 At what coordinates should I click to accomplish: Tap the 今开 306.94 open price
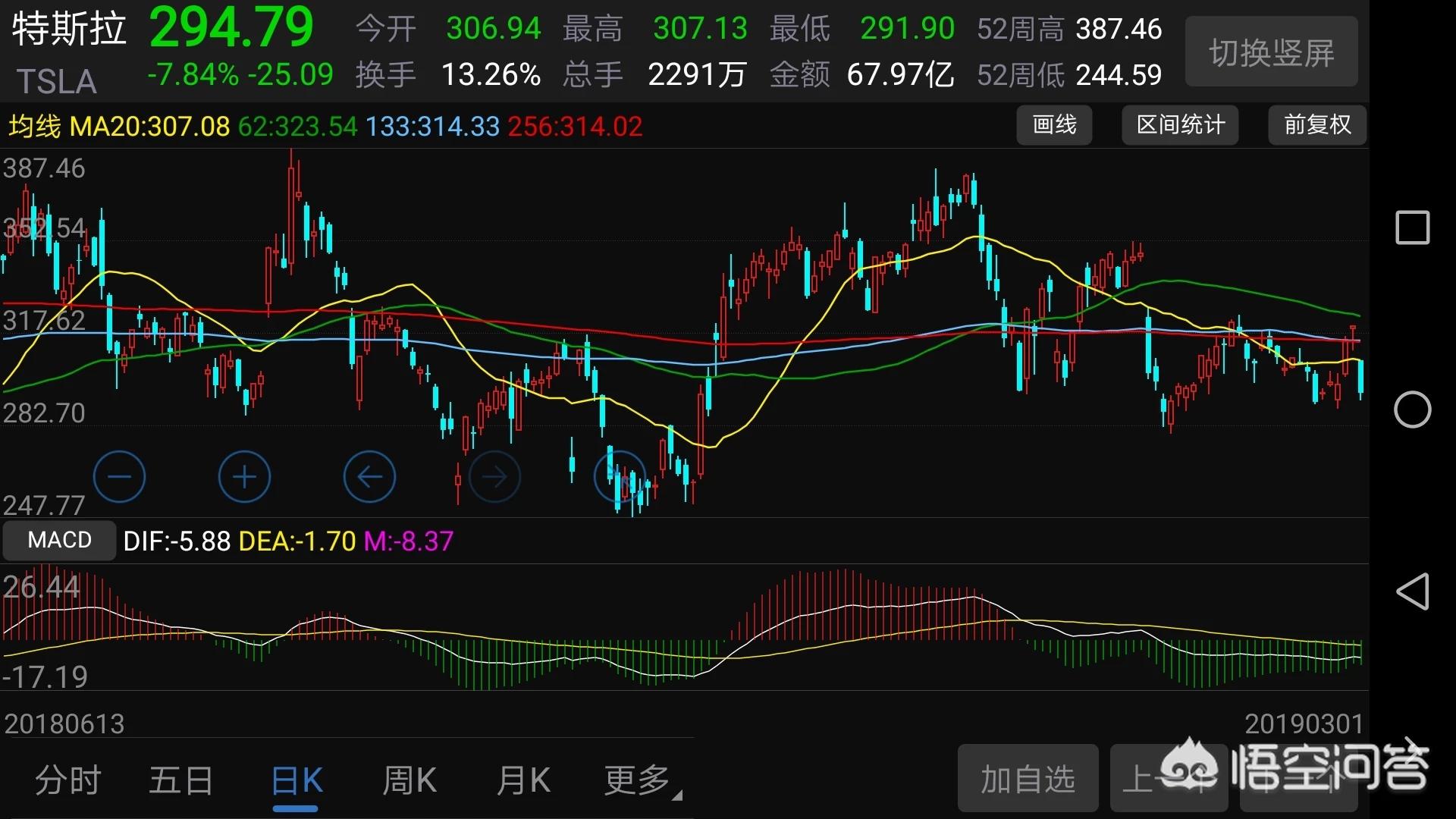click(448, 29)
